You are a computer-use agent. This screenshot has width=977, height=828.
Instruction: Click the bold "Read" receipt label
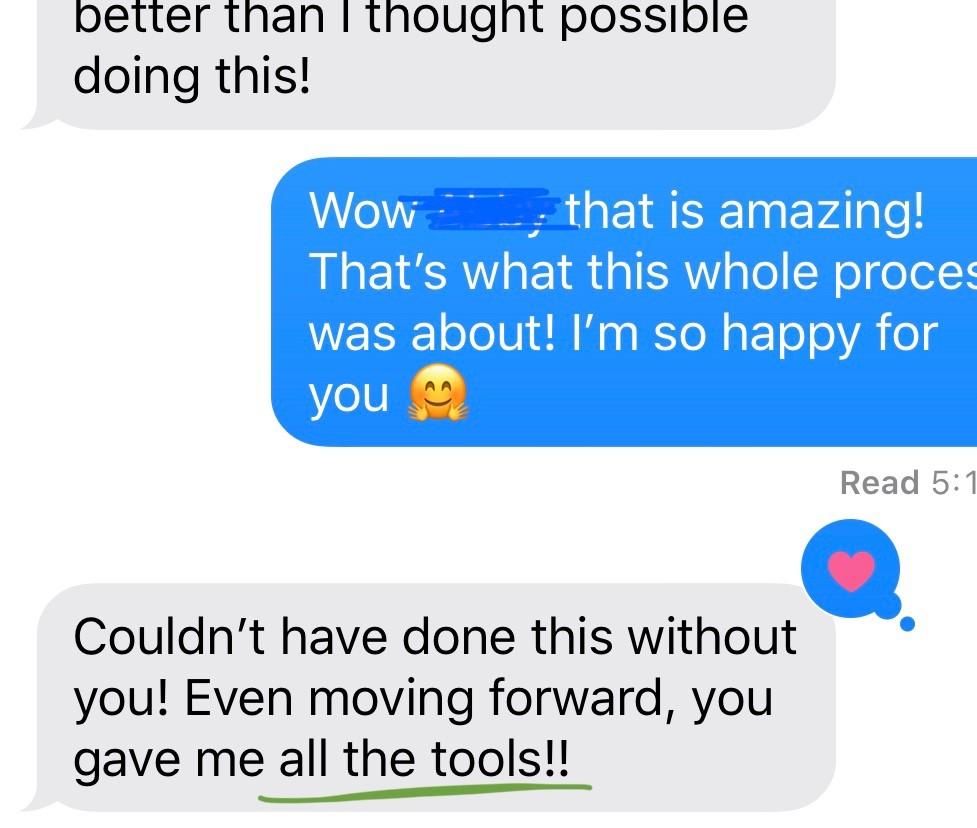(879, 483)
